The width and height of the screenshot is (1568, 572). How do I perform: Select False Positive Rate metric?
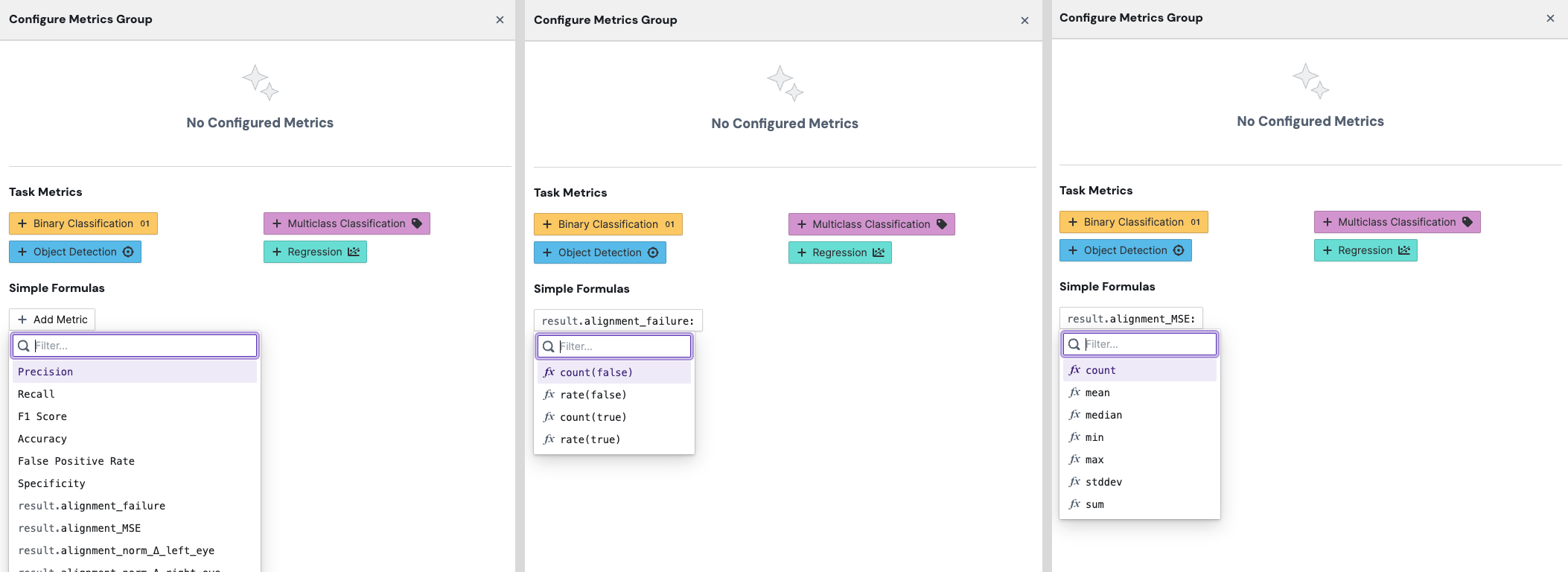[x=76, y=461]
